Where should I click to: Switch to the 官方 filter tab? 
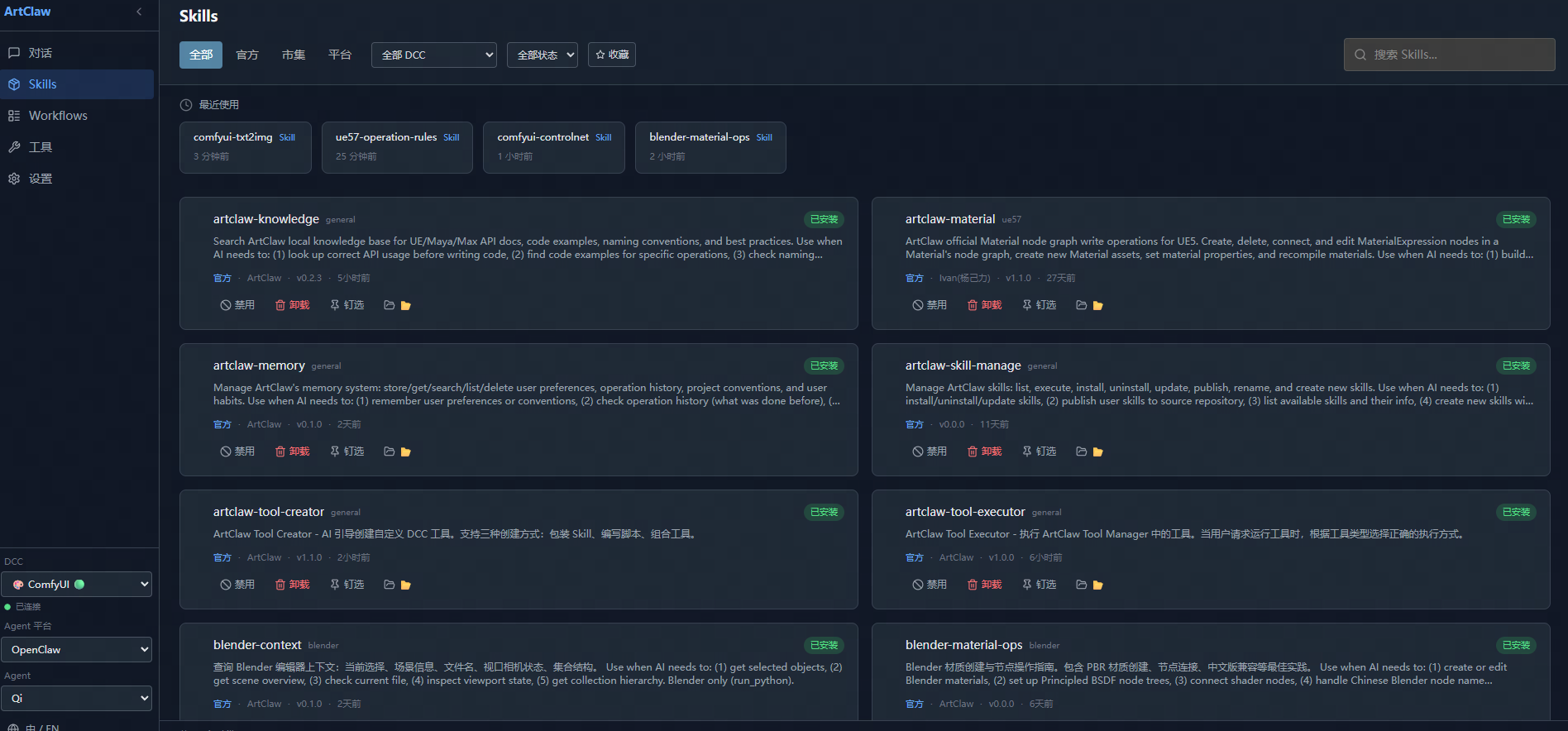(x=247, y=55)
